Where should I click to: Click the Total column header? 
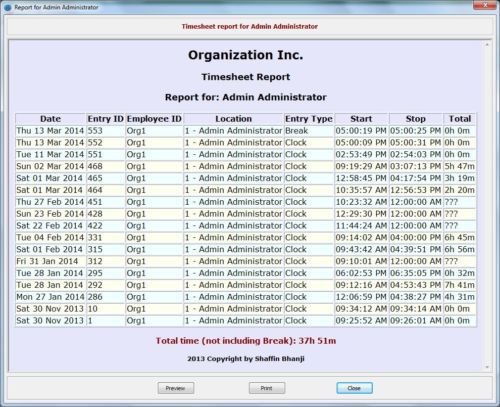tap(460, 119)
